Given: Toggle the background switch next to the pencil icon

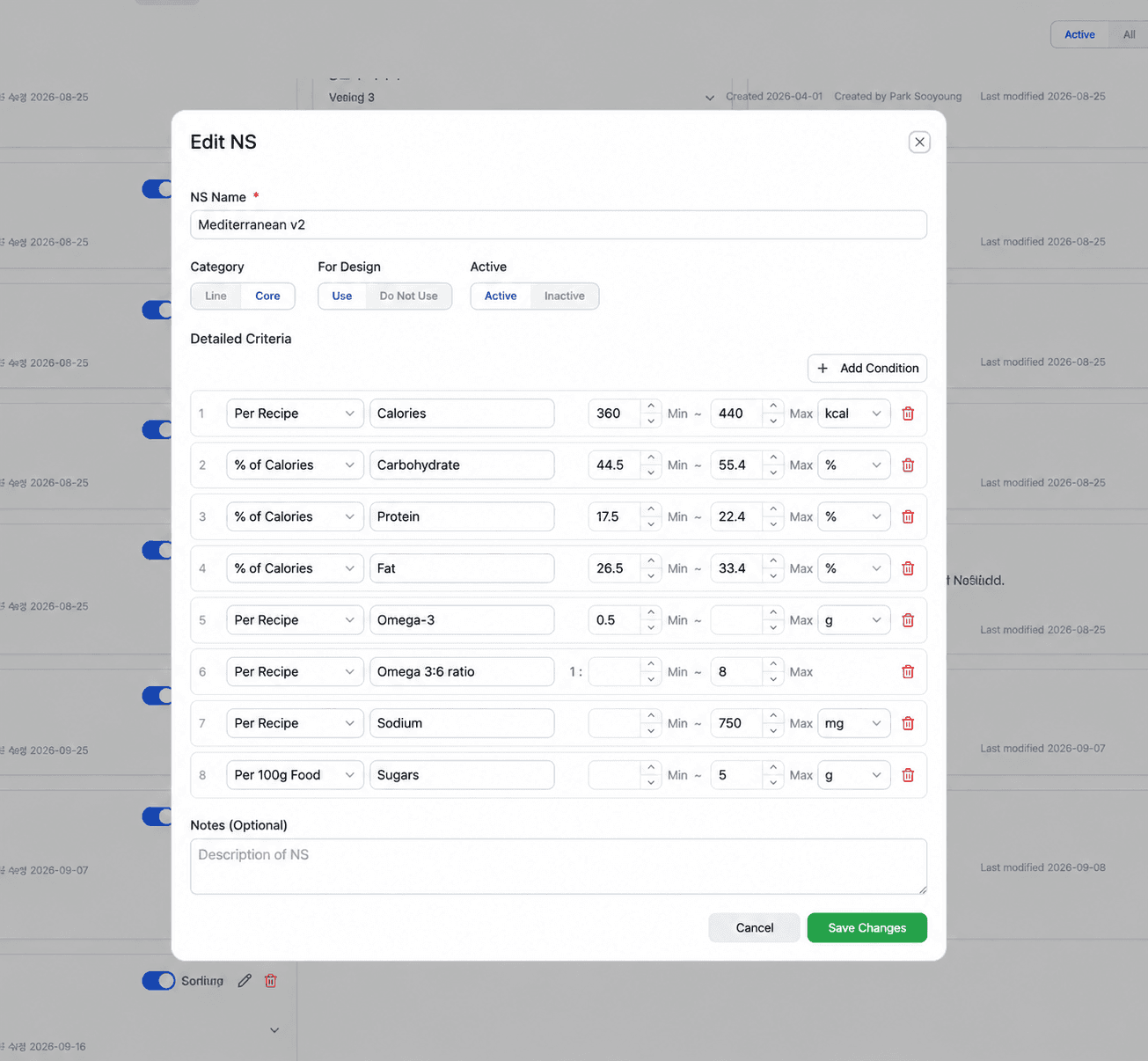Looking at the screenshot, I should click(x=158, y=980).
